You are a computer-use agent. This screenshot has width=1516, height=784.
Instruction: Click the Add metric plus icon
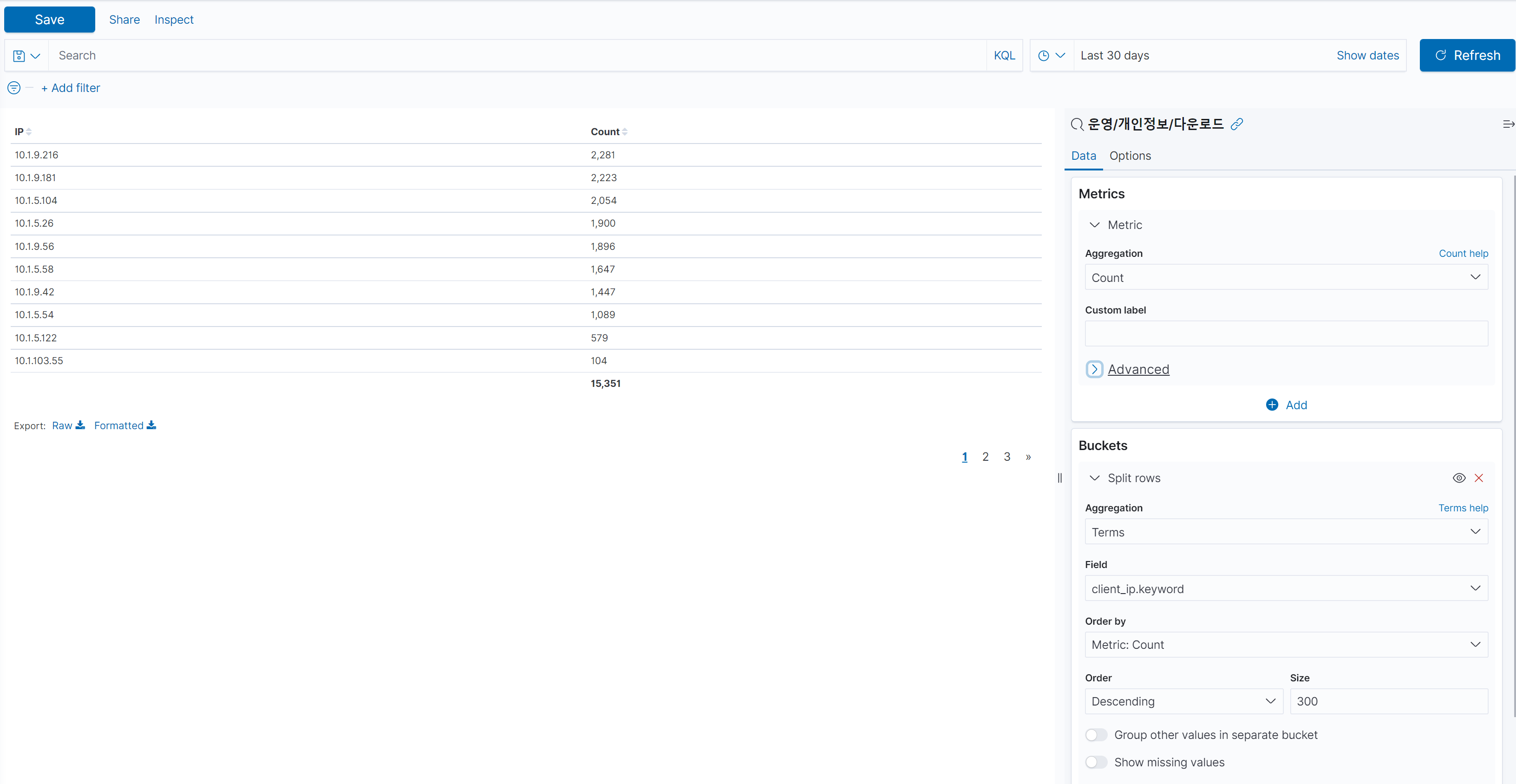(x=1271, y=405)
